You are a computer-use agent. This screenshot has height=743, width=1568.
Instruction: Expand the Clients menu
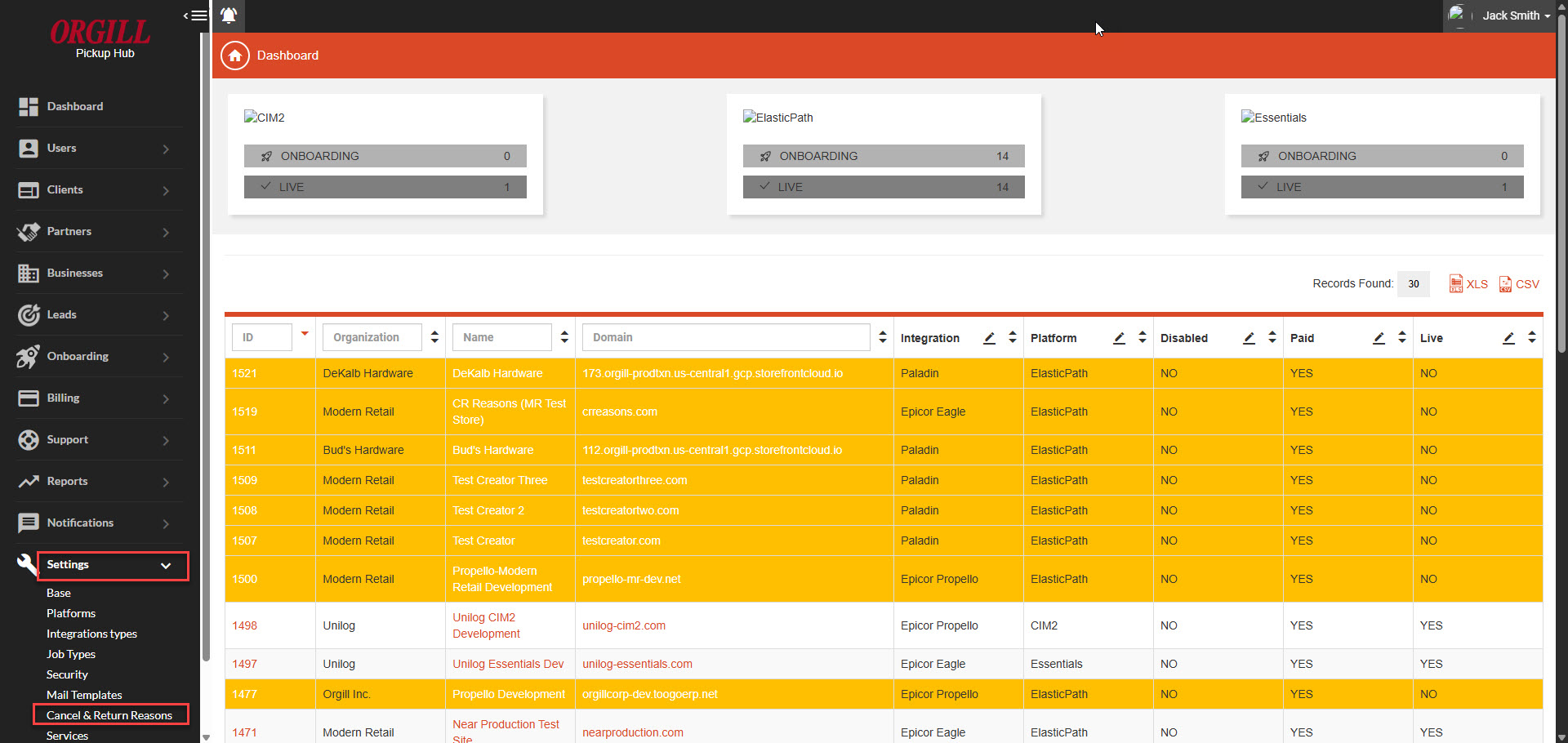coord(166,190)
